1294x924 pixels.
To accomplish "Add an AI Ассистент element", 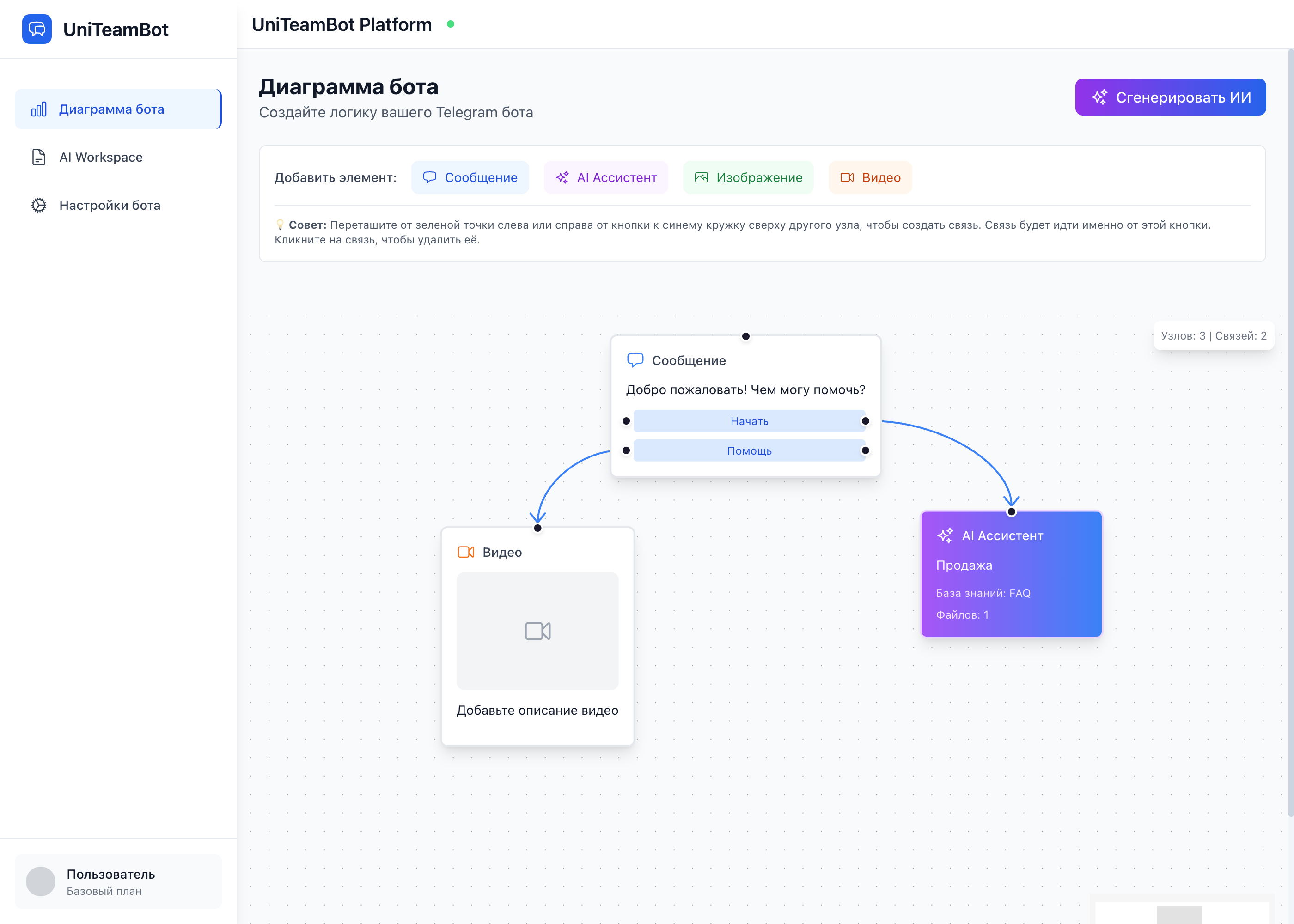I will click(x=605, y=177).
